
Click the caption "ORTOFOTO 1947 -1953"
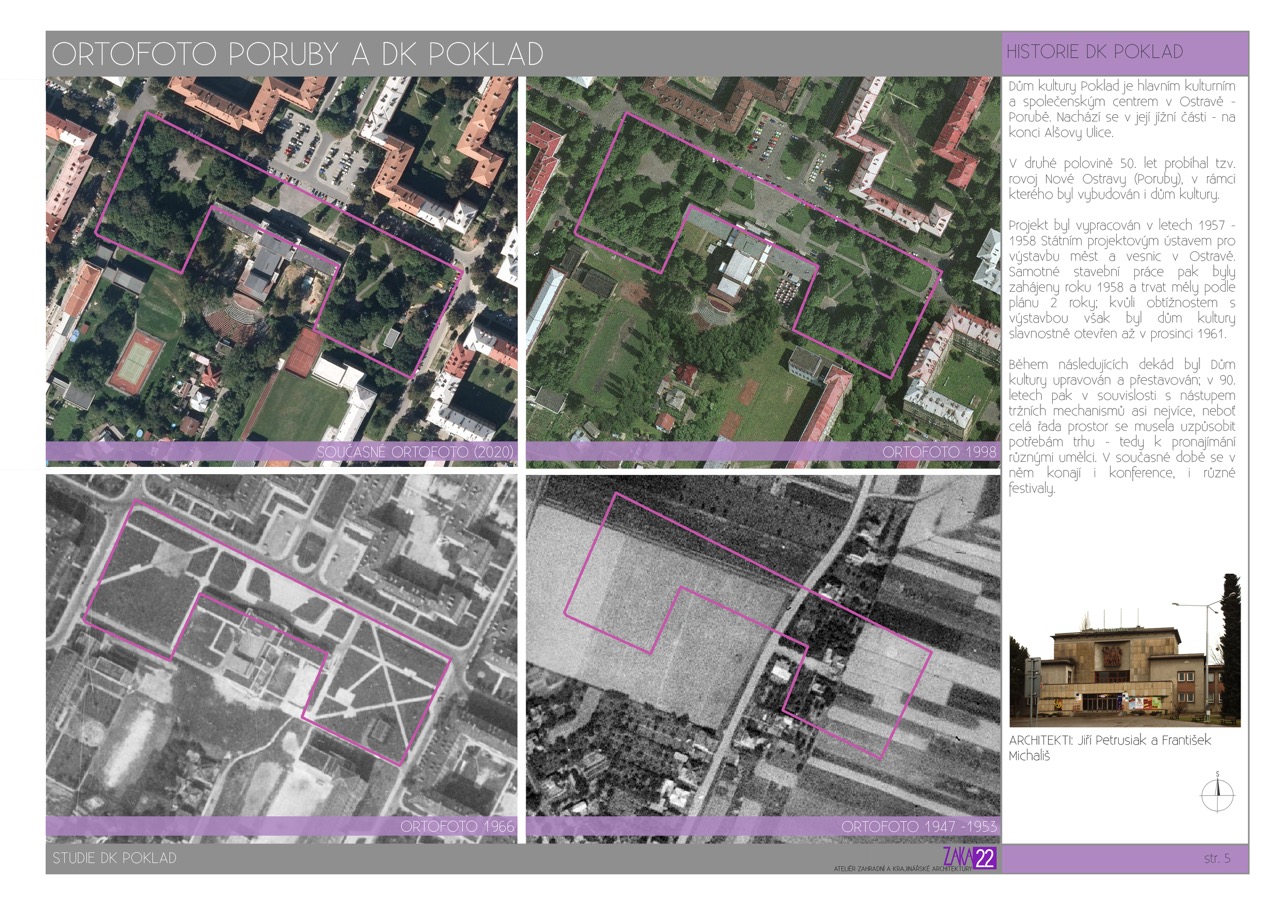coord(918,827)
